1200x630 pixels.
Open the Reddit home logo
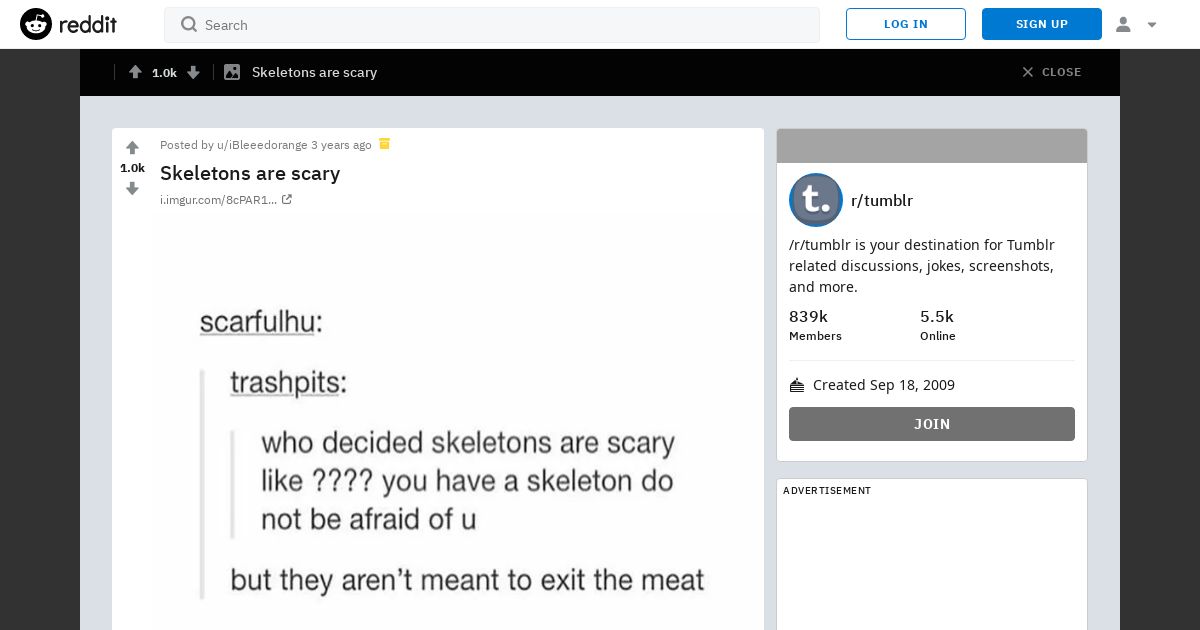click(x=68, y=24)
